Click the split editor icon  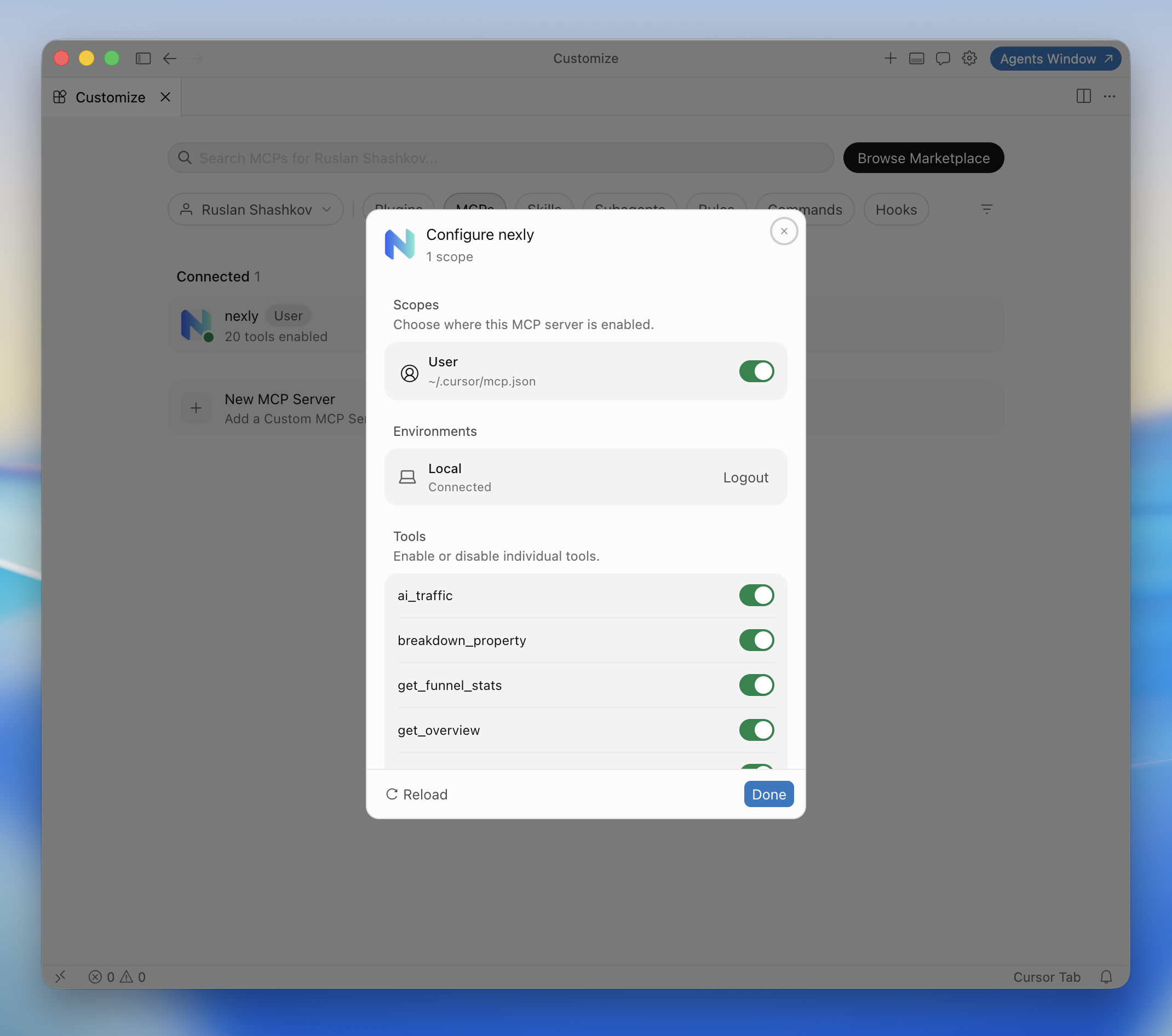(1083, 96)
